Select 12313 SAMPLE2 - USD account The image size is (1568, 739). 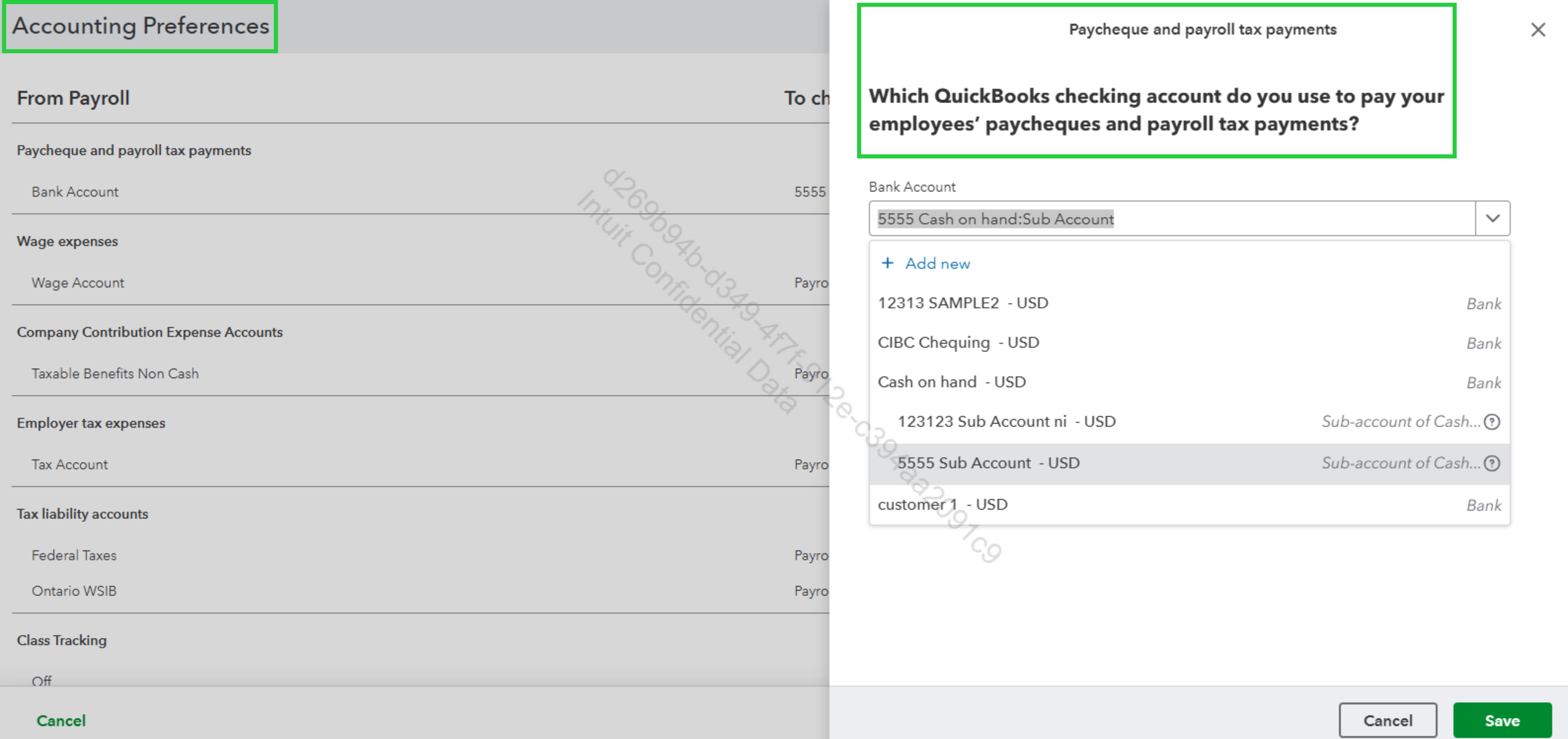coord(1189,303)
